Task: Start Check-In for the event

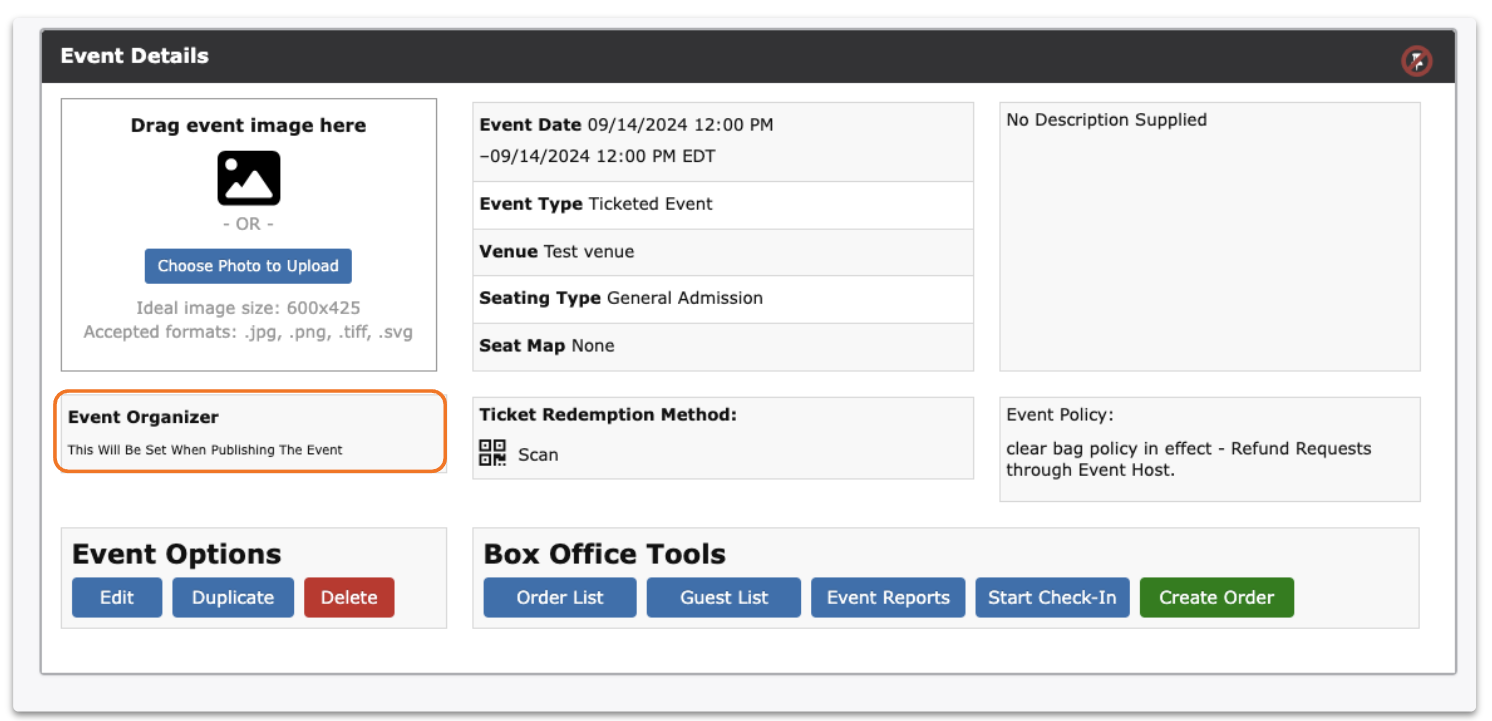Action: 1052,598
